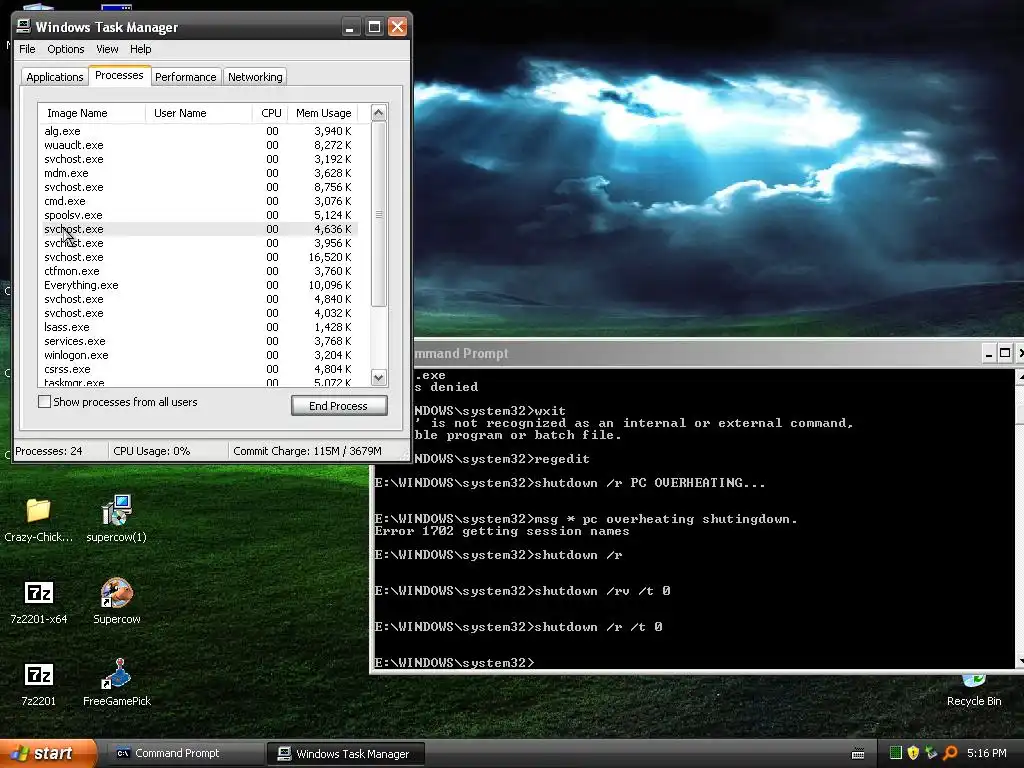Select the services.exe process row
Screen dimensions: 1024x768
199,341
